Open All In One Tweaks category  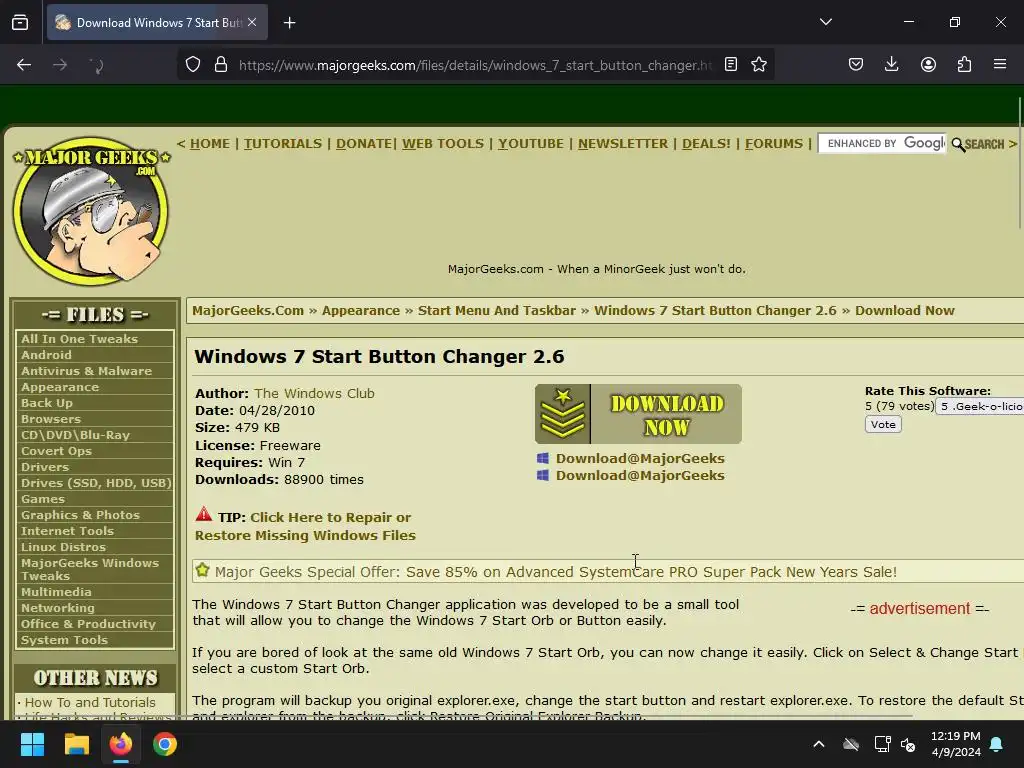pyautogui.click(x=79, y=339)
